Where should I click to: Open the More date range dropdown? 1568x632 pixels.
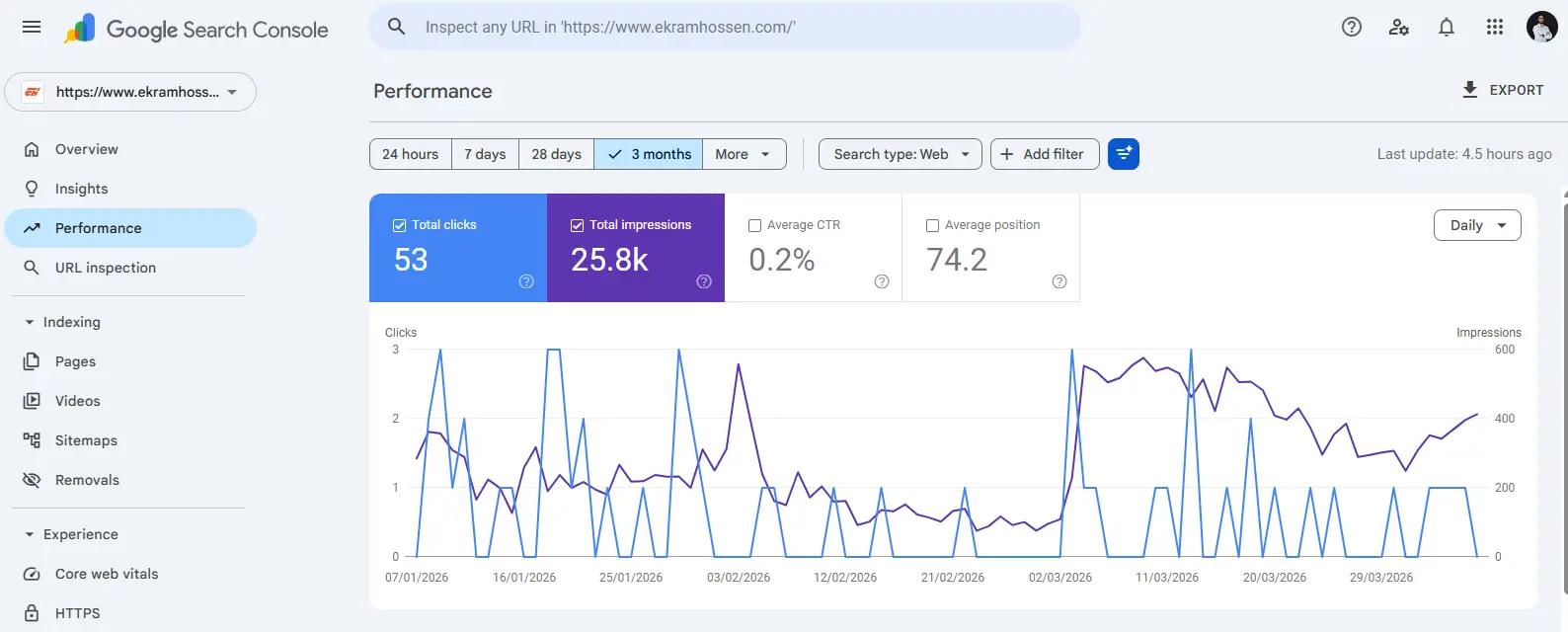click(745, 154)
